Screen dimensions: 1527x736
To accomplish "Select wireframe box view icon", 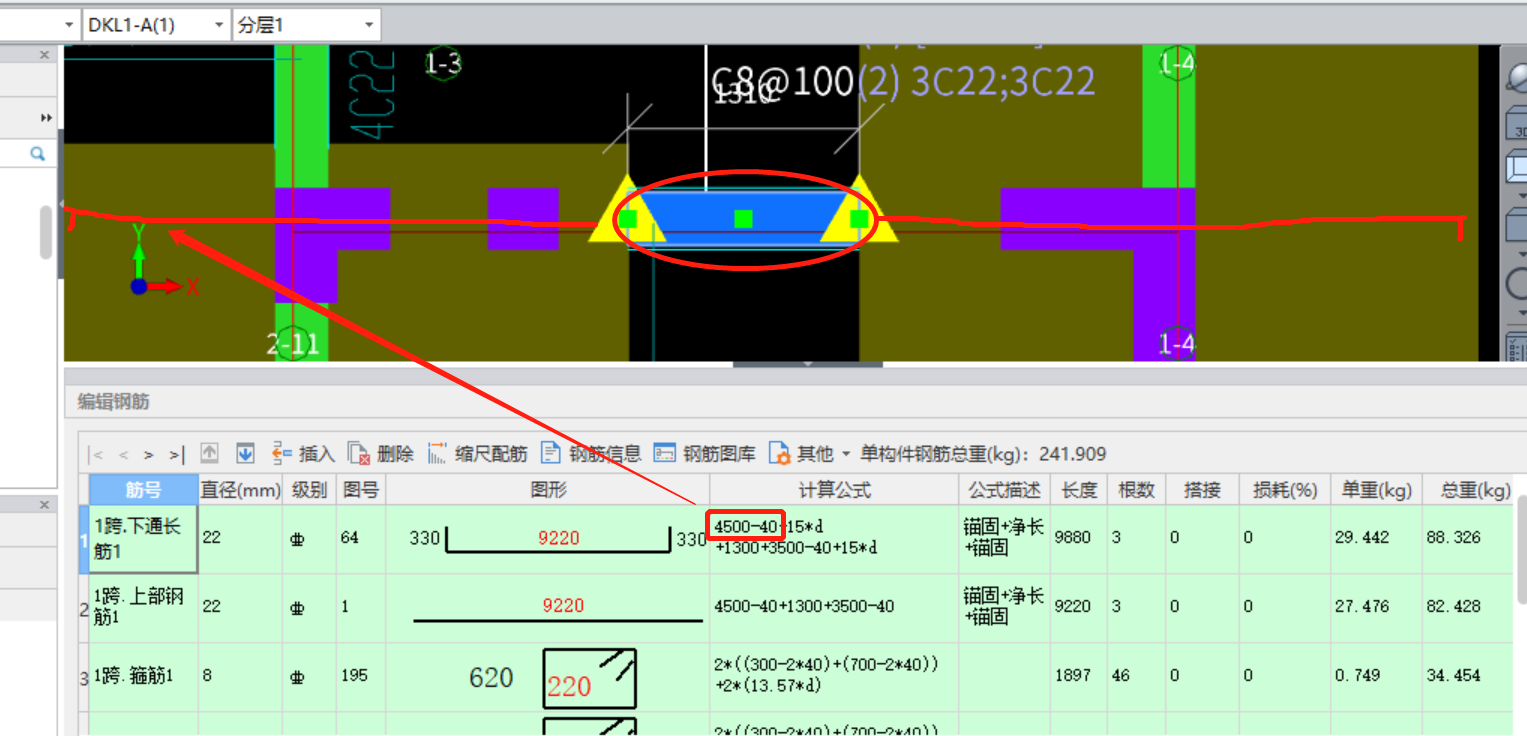I will coord(1517,166).
